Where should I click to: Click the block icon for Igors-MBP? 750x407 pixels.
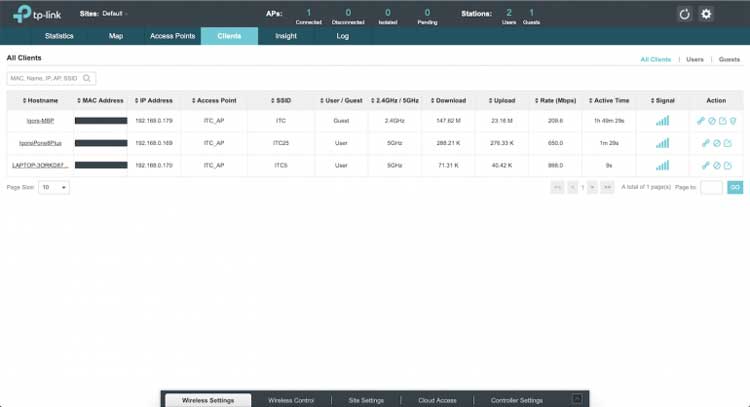712,121
